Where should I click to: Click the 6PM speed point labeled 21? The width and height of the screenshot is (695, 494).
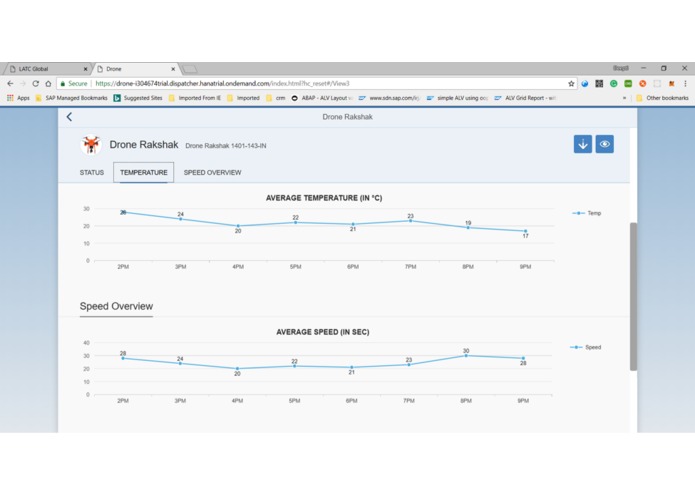(x=351, y=367)
